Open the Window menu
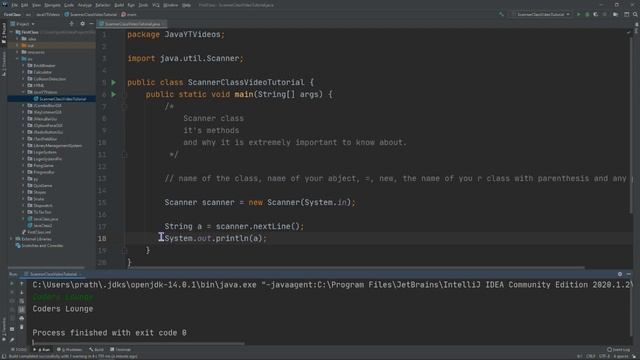640x360 pixels. tap(171, 5)
